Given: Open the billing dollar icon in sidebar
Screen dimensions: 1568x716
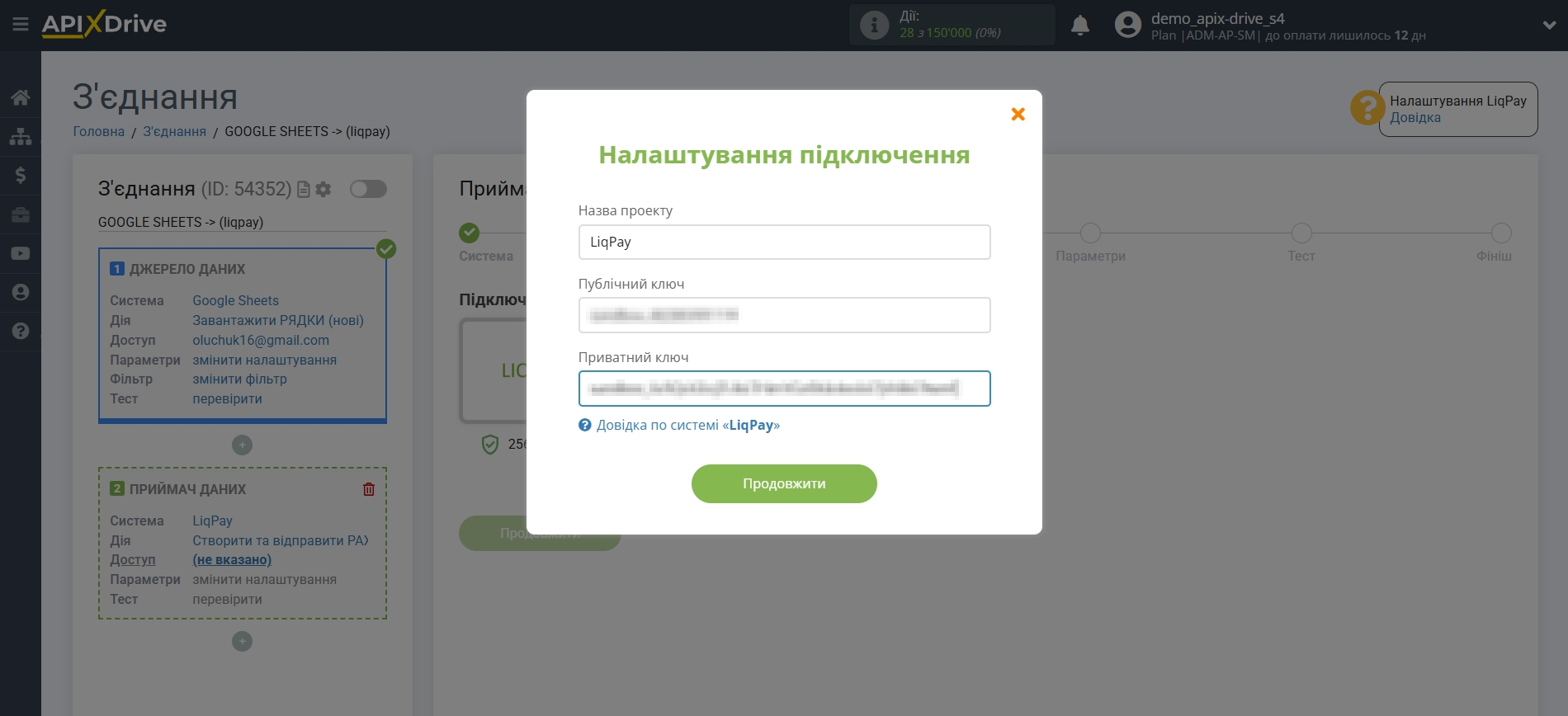Looking at the screenshot, I should point(21,175).
